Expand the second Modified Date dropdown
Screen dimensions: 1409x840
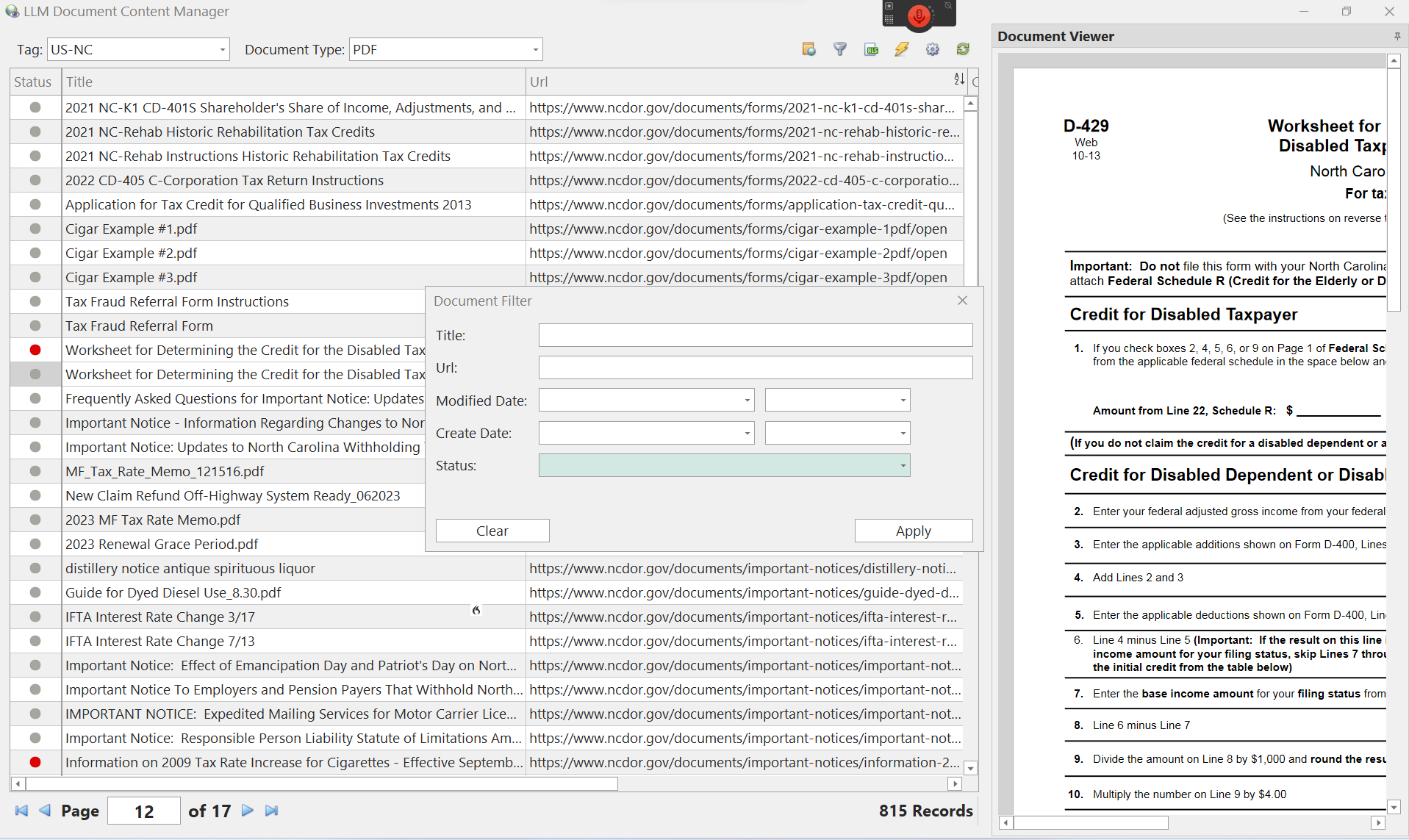click(903, 401)
